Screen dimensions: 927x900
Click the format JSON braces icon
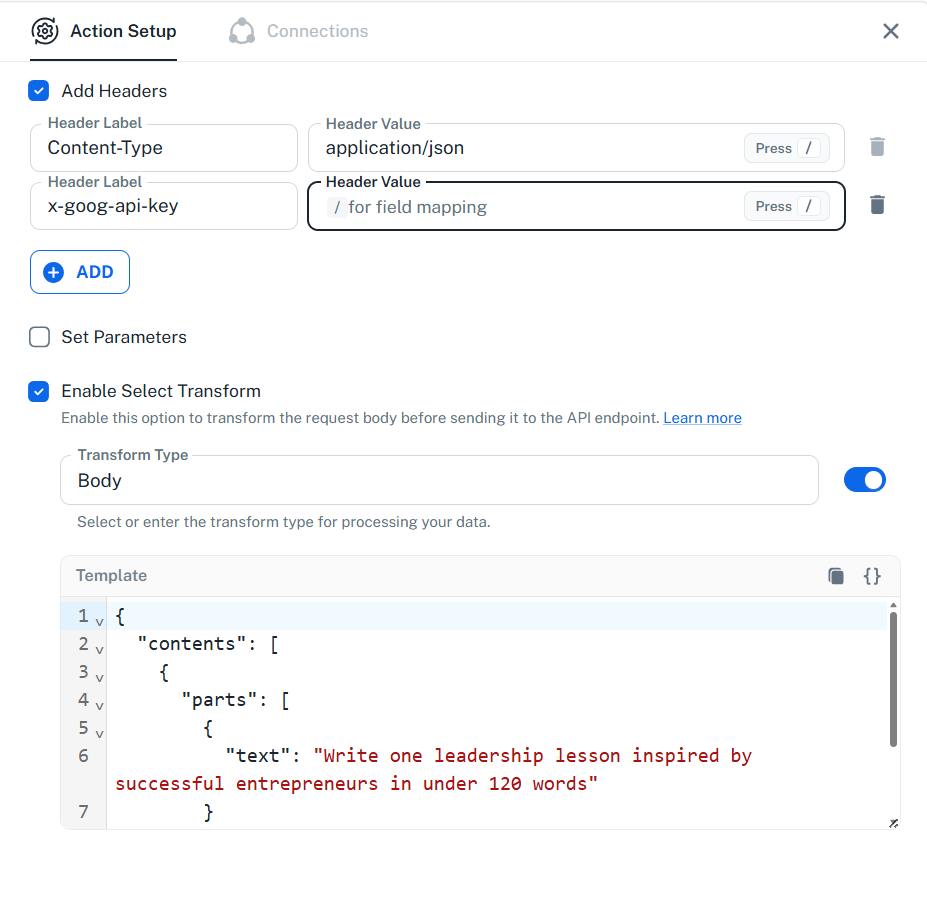[872, 575]
